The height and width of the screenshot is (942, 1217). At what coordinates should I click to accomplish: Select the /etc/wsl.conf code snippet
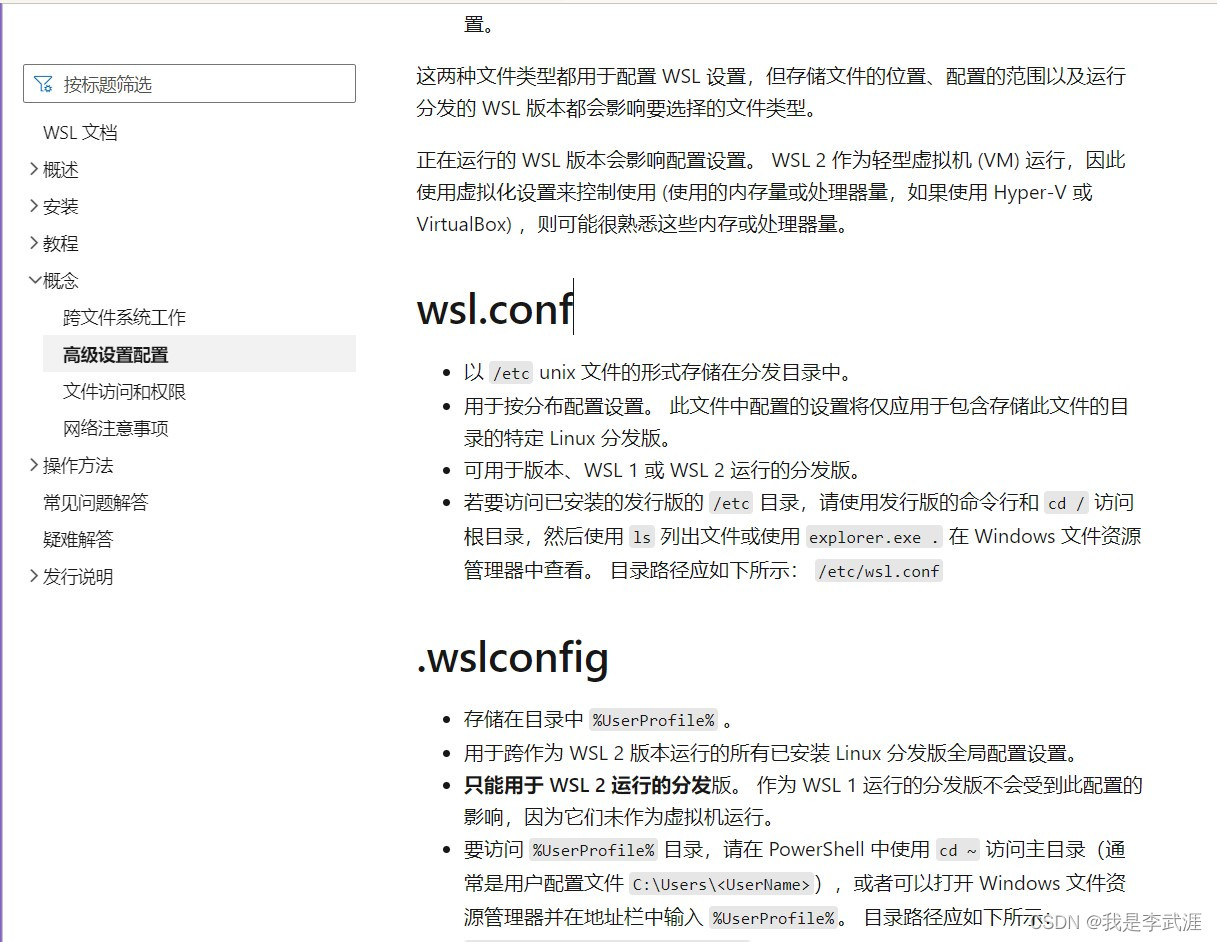[877, 570]
